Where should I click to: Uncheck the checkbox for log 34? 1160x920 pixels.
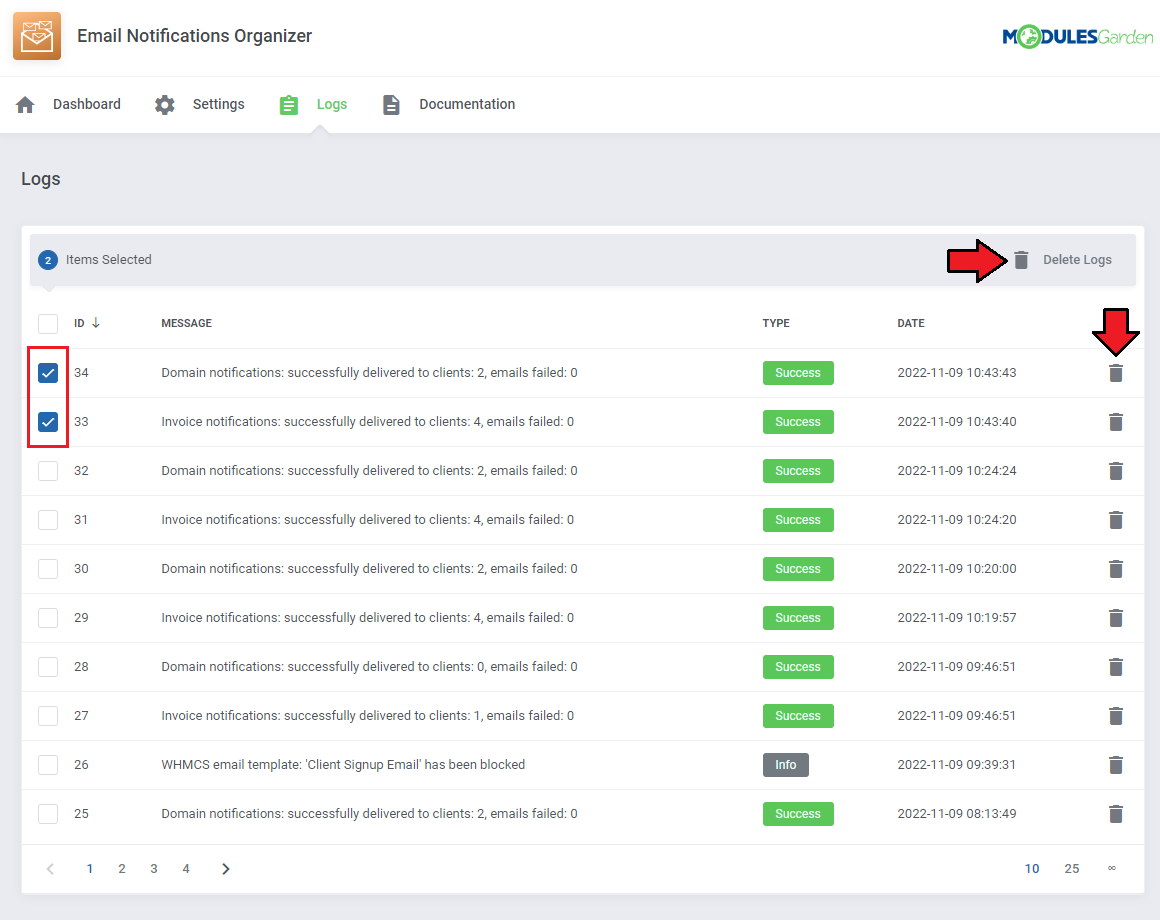pos(48,373)
